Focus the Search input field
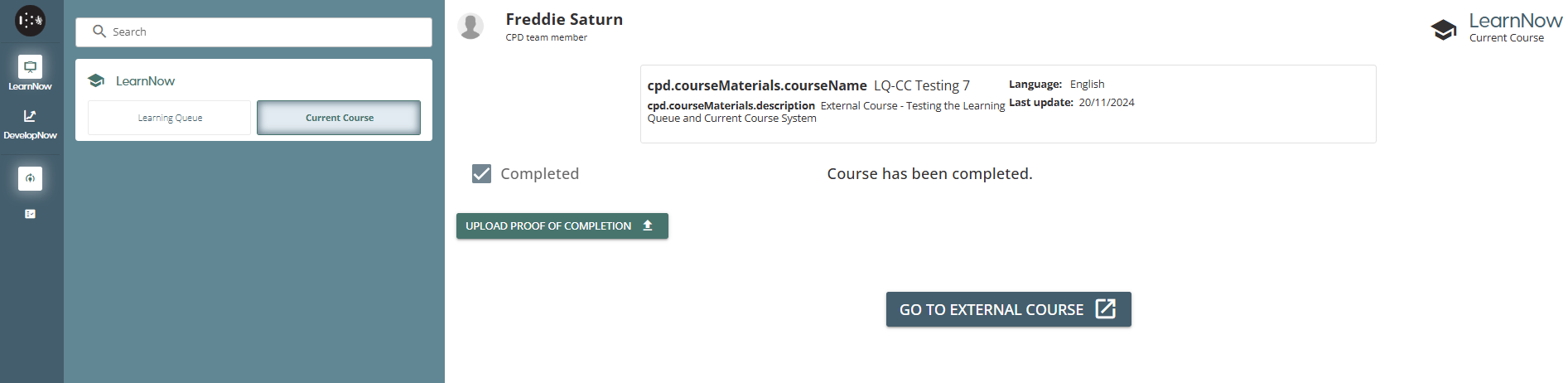Screen dimensions: 1568x383 click(x=265, y=32)
